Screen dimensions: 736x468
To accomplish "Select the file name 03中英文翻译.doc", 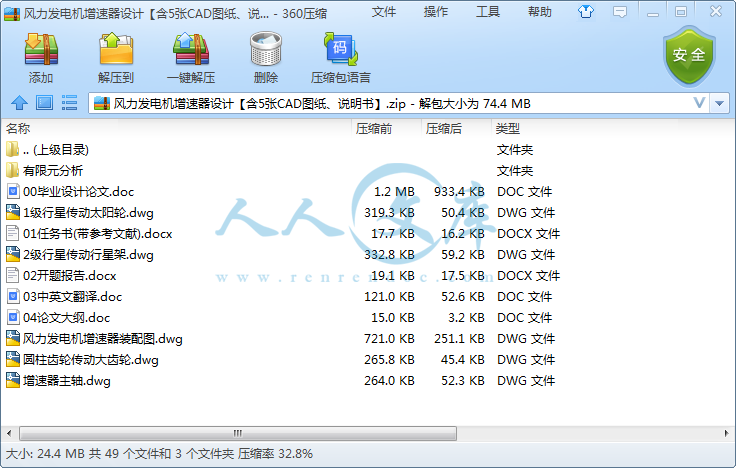I will tap(73, 297).
